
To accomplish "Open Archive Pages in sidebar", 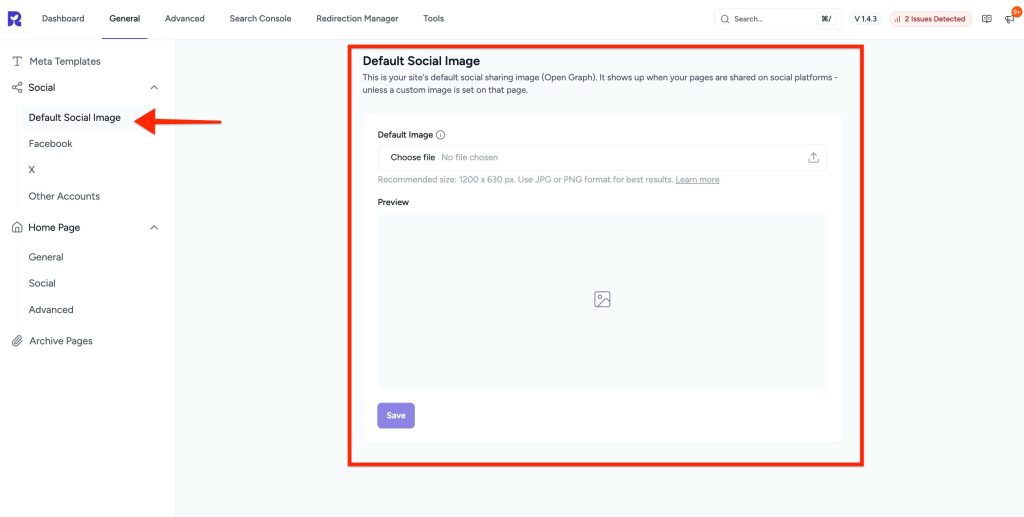I will [x=61, y=341].
